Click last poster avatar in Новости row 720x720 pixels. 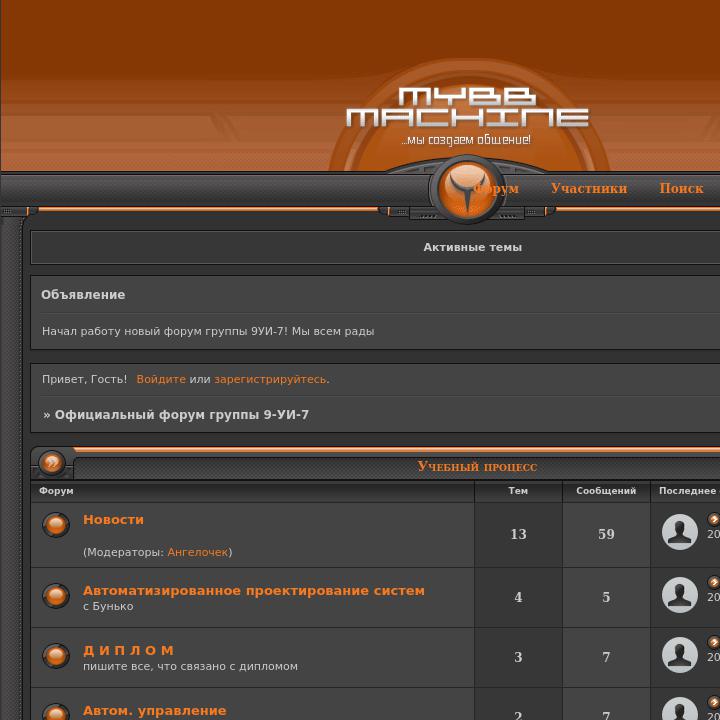click(x=680, y=532)
